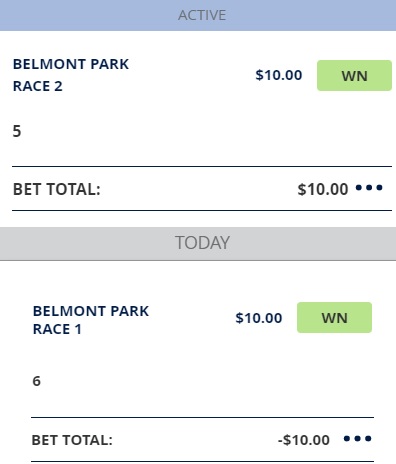Image resolution: width=396 pixels, height=464 pixels.
Task: Select the ACTIVE section header
Action: (198, 15)
